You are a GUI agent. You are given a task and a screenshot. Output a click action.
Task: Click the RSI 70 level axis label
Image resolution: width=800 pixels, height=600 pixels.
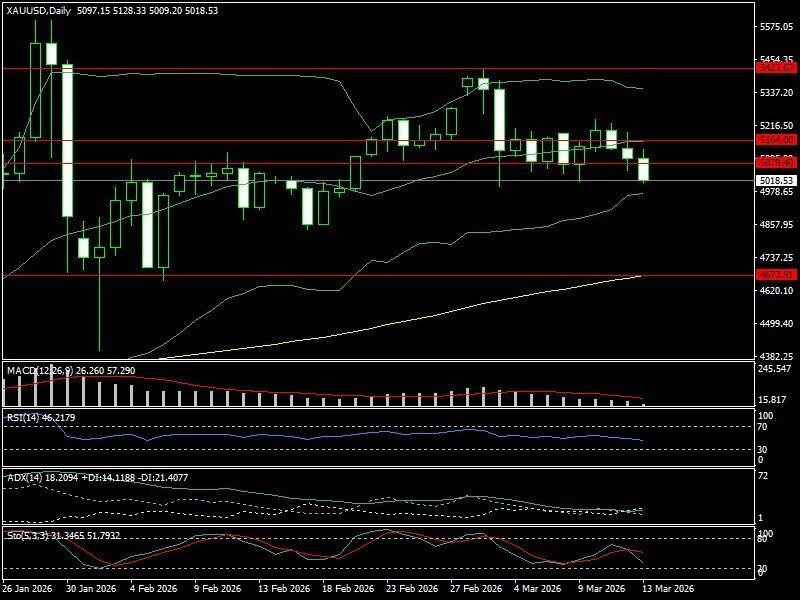762,427
